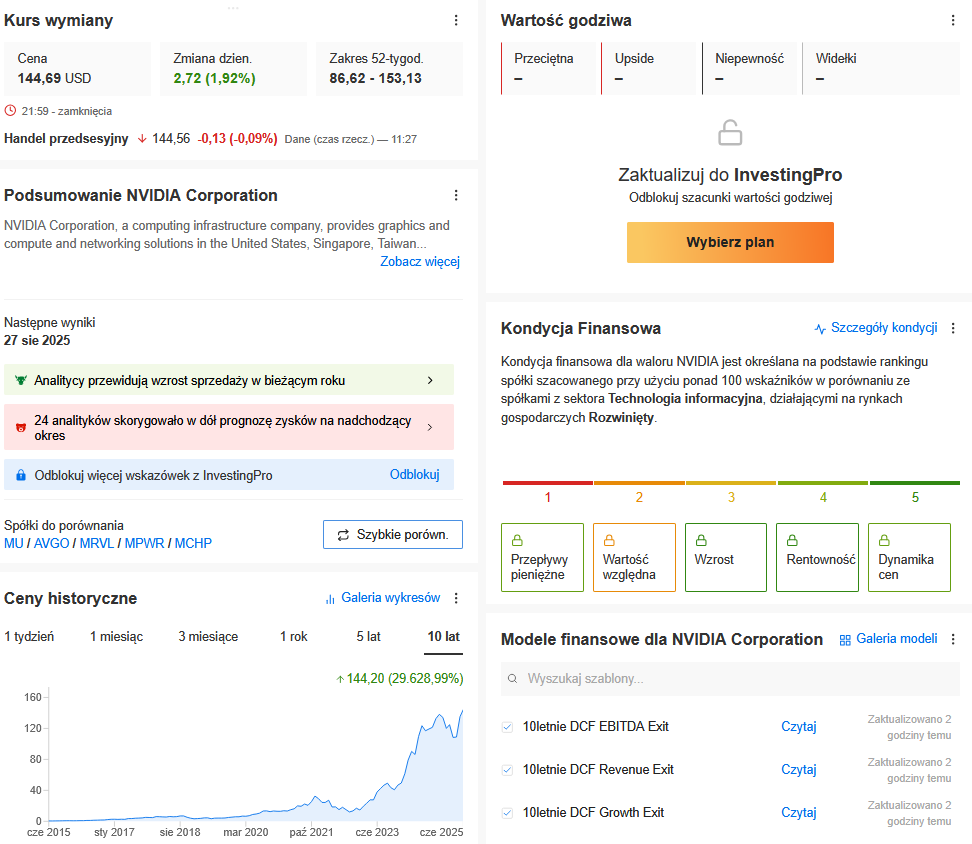Open the MCHP comparison ticker
This screenshot has width=972, height=844.
click(193, 543)
